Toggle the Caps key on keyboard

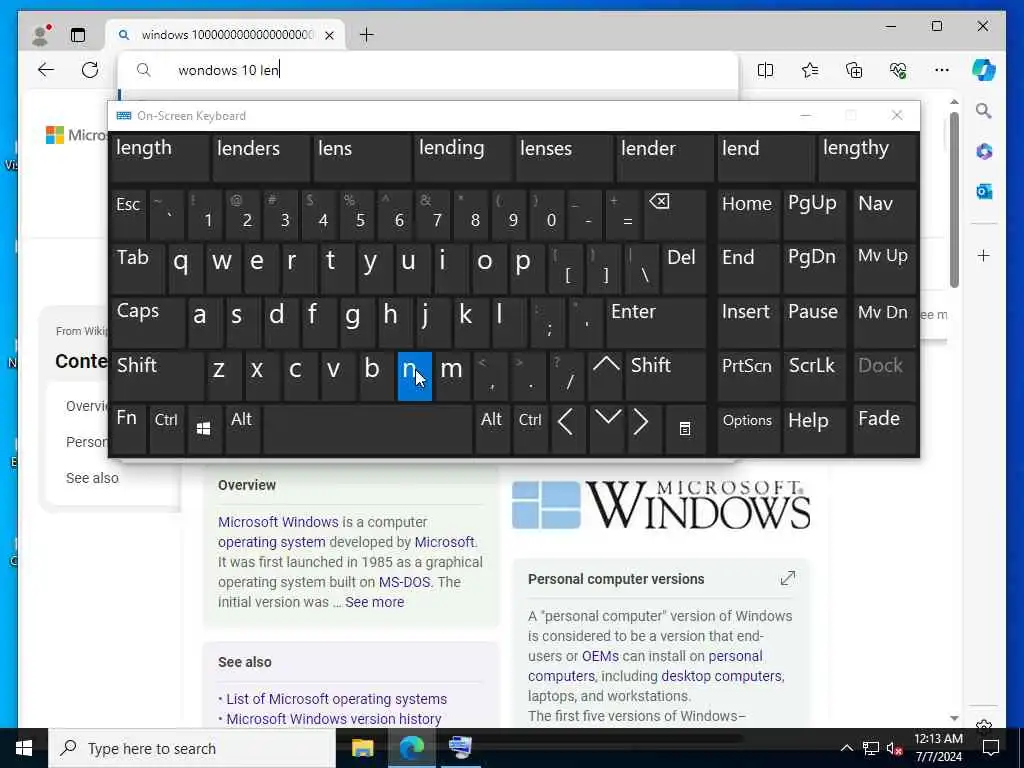click(x=148, y=321)
